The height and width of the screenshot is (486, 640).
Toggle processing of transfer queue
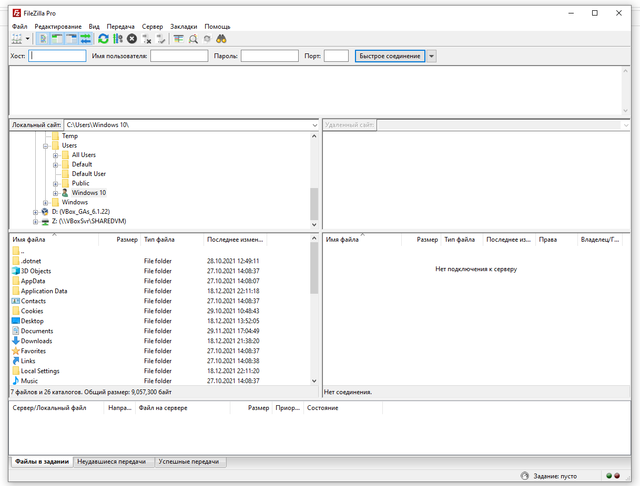[118, 39]
